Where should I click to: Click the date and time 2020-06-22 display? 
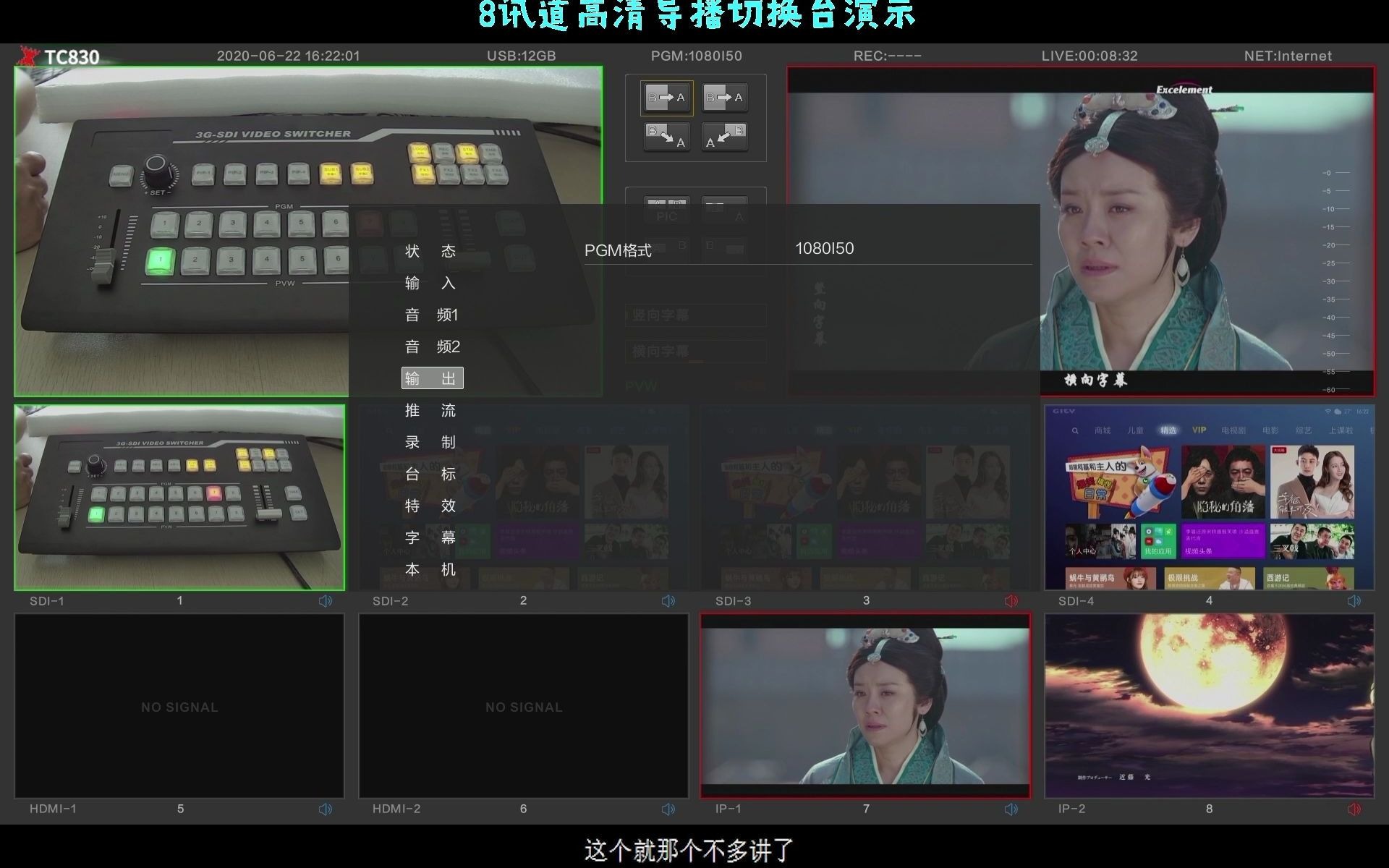click(x=288, y=56)
